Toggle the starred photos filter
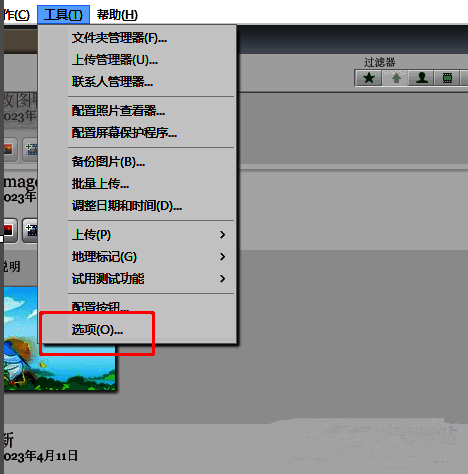Image resolution: width=468 pixels, height=474 pixels. coord(369,78)
